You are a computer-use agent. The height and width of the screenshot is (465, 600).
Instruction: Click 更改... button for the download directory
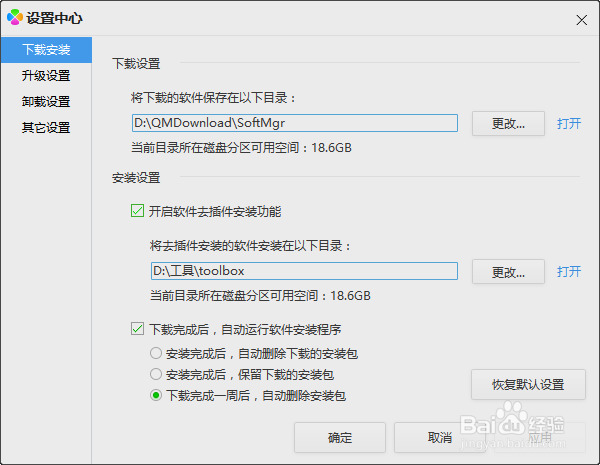508,124
